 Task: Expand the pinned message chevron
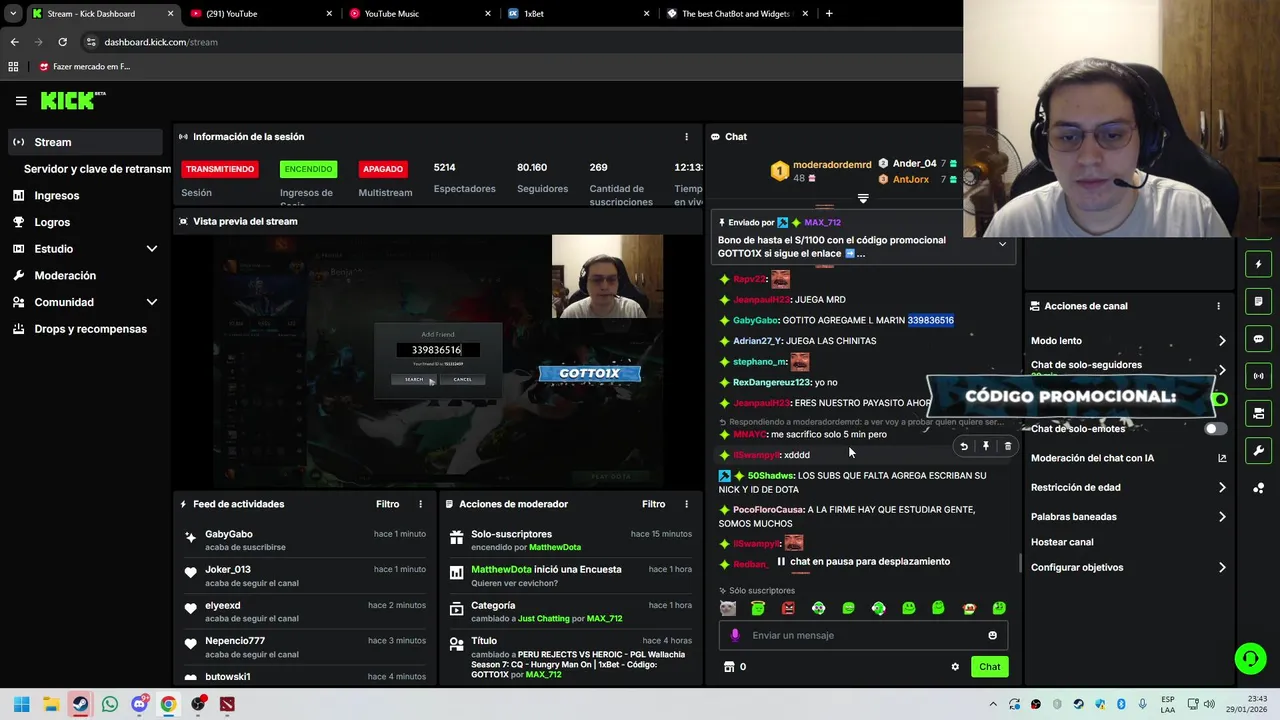pyautogui.click(x=1002, y=244)
